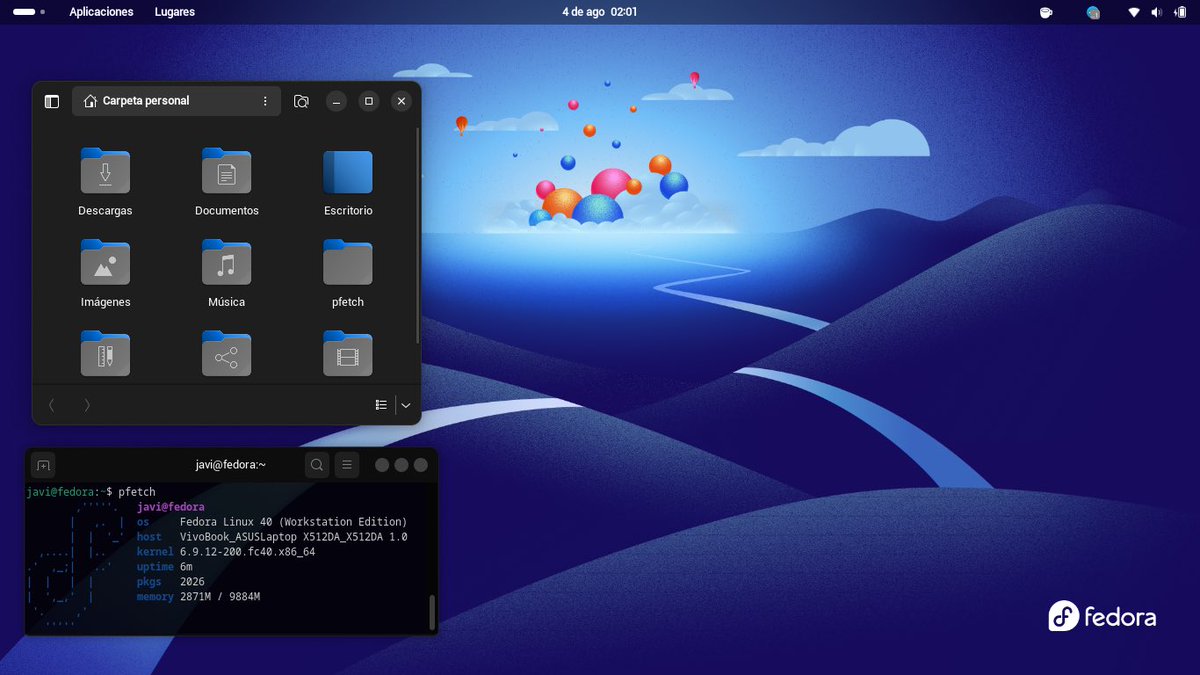This screenshot has height=675, width=1200.
Task: Toggle the Files sidebar visibility
Action: (51, 101)
